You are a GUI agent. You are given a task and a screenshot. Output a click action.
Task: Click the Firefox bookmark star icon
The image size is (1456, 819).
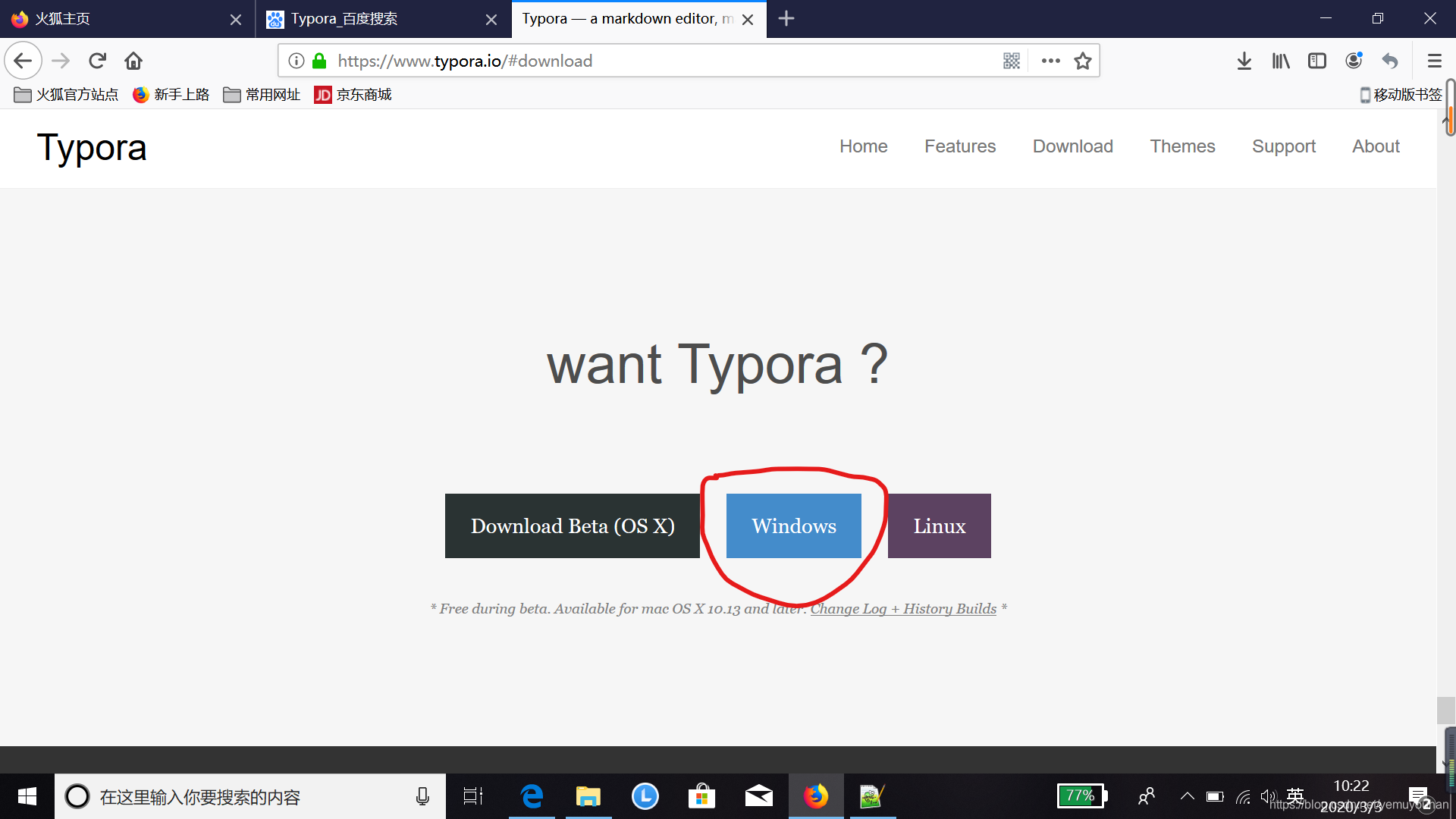[x=1083, y=60]
